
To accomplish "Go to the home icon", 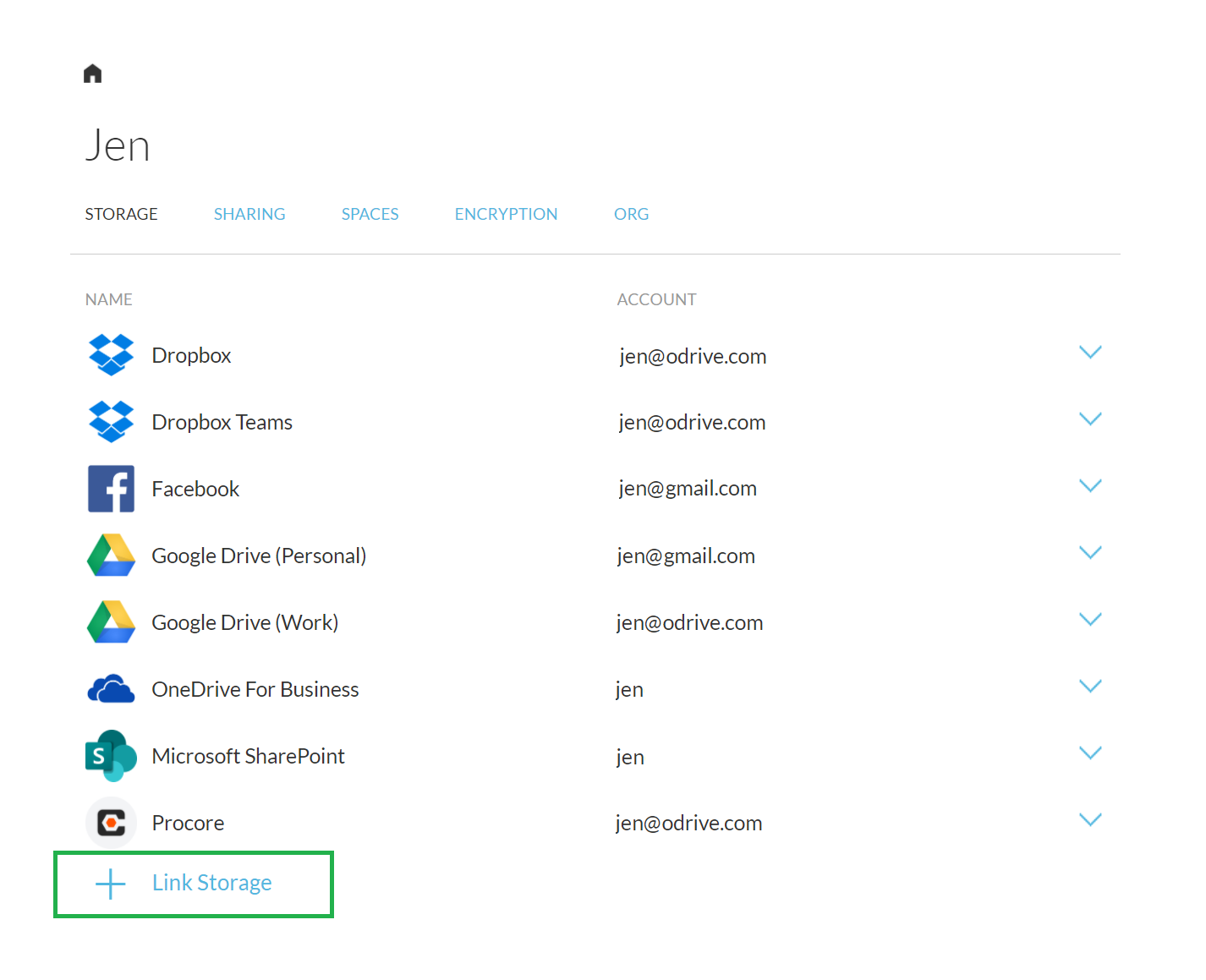I will click(x=93, y=74).
